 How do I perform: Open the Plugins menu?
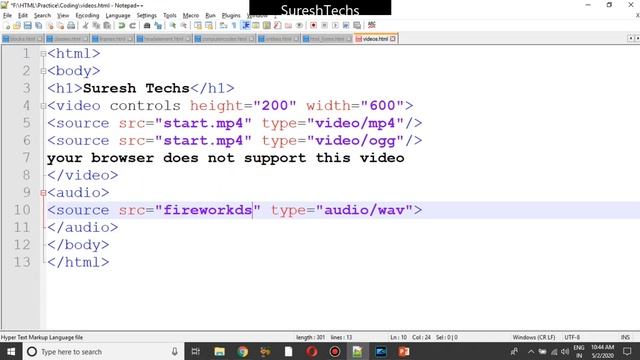231,16
